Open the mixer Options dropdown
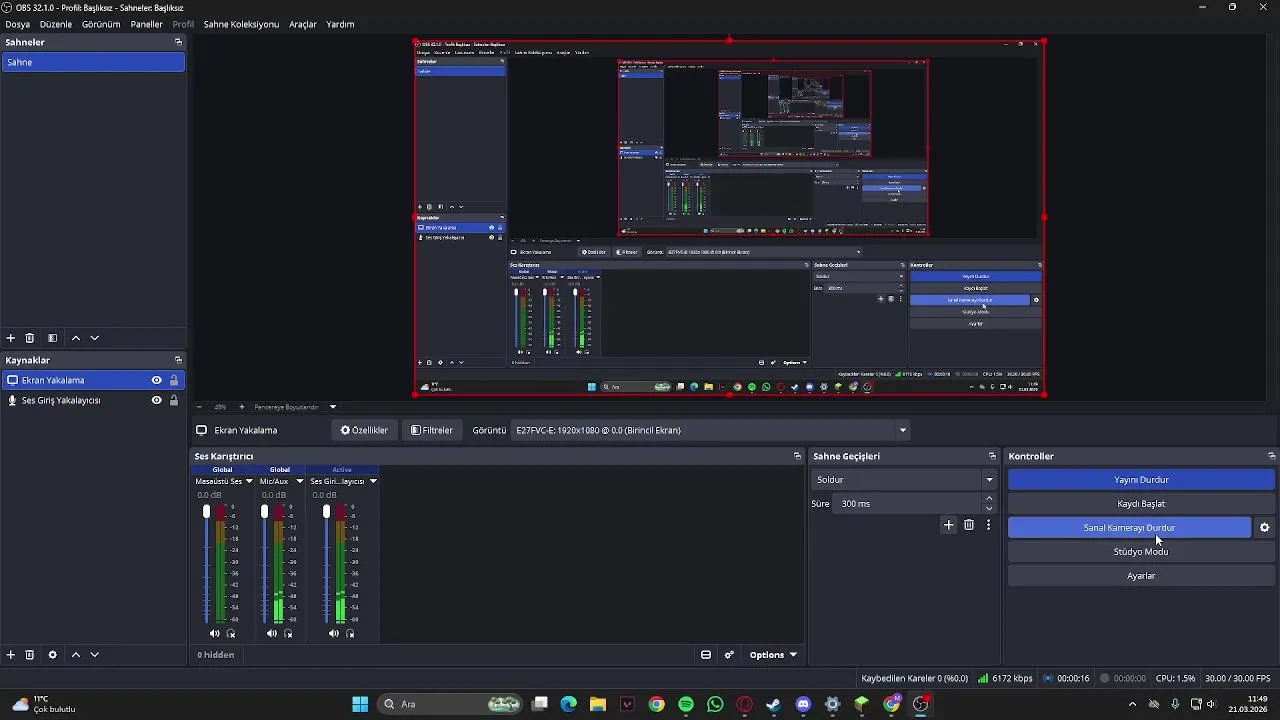This screenshot has width=1280, height=720. [773, 655]
